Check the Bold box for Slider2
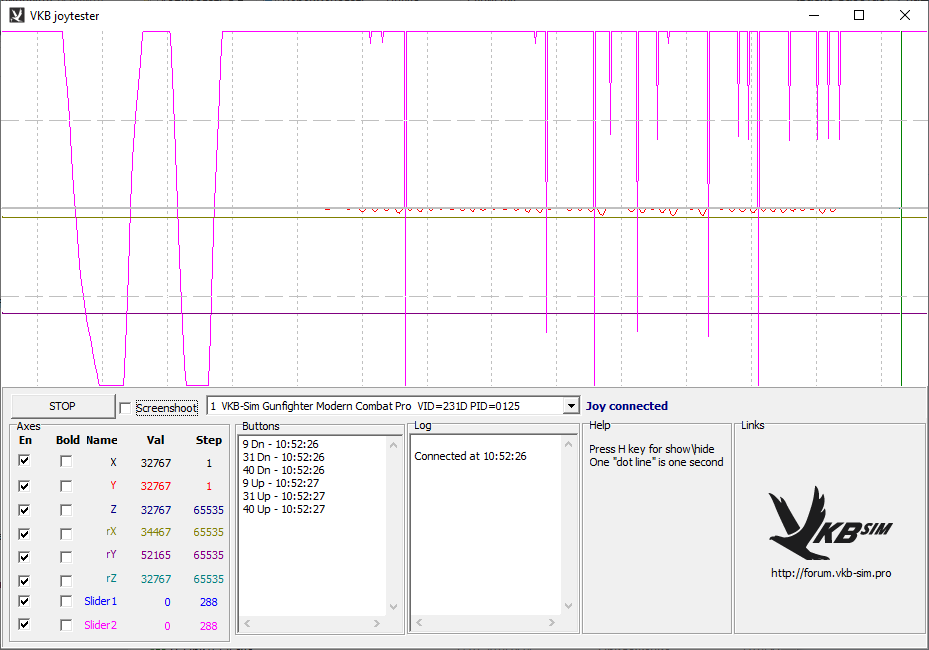 click(x=66, y=625)
